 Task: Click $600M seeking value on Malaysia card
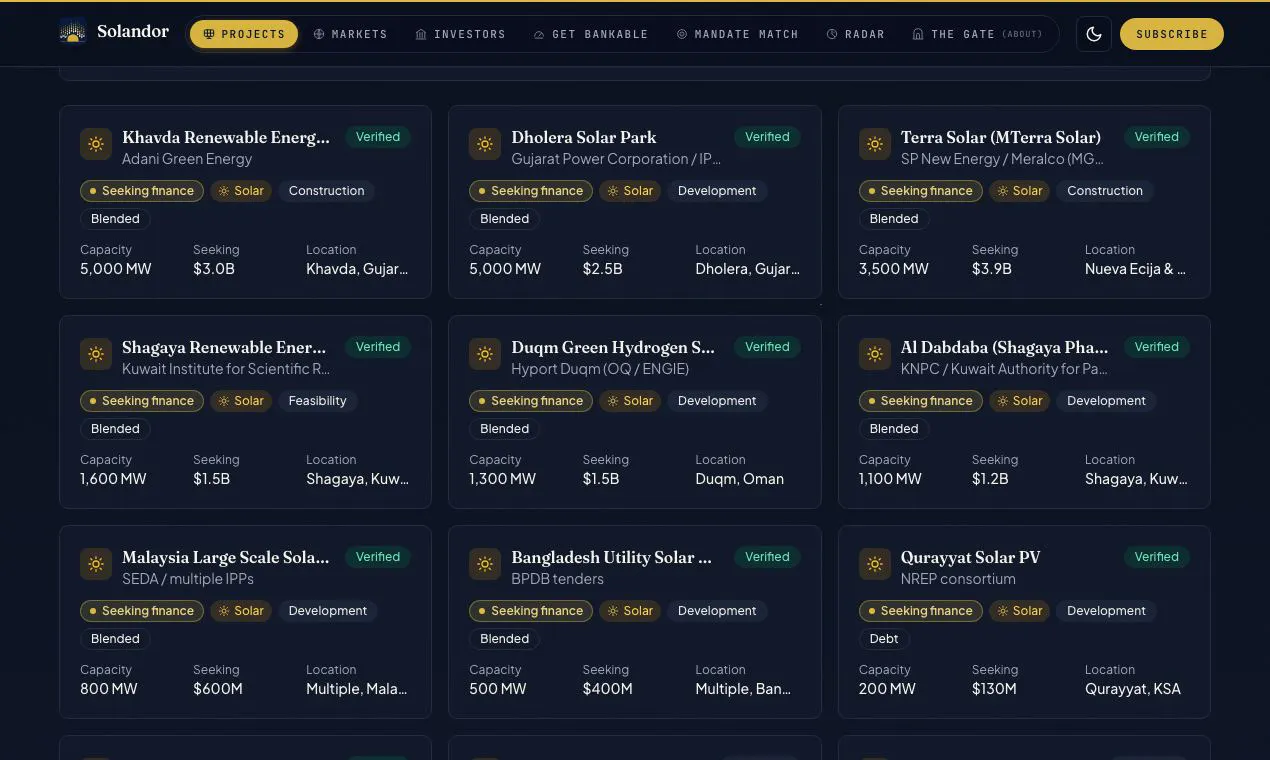pos(218,689)
